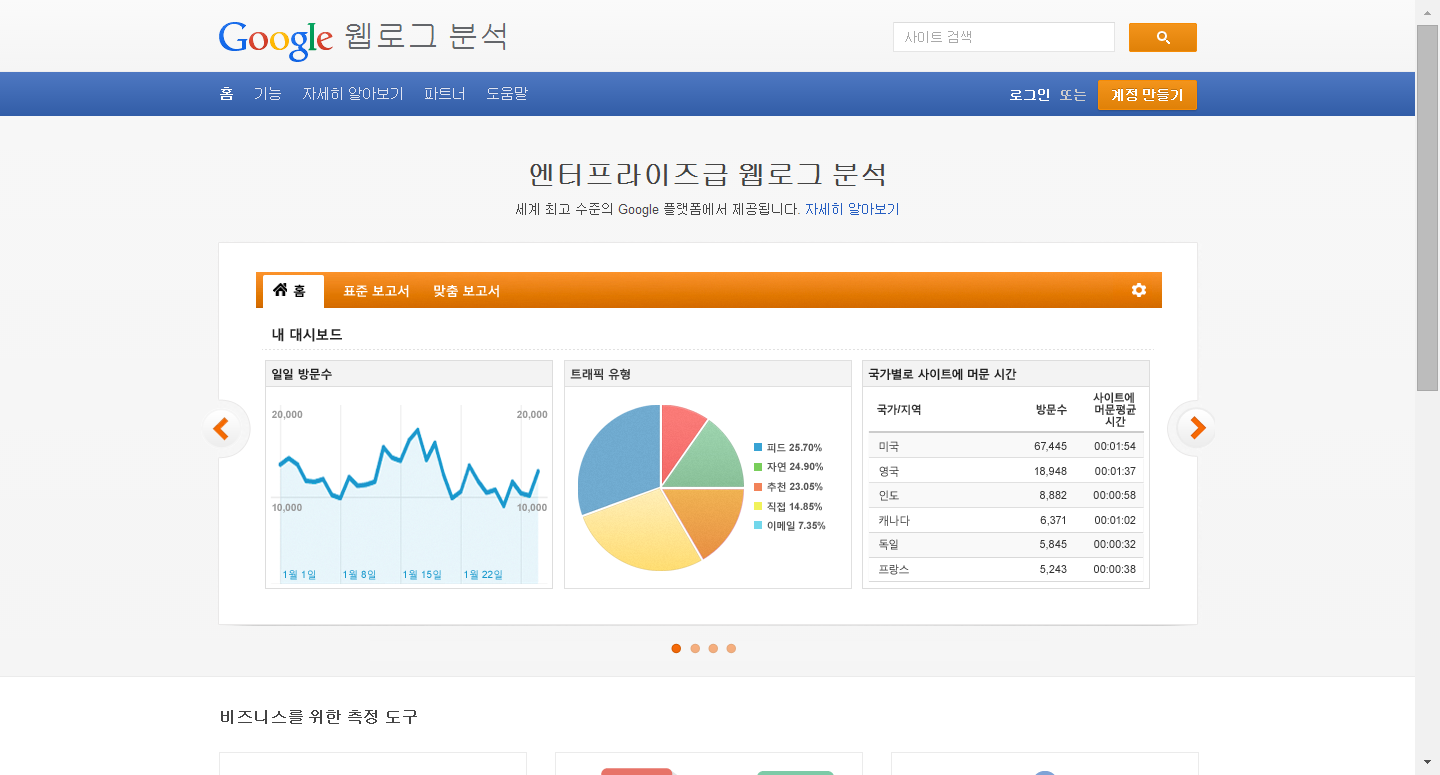This screenshot has height=775, width=1440.
Task: Click the 로그인 link
Action: (x=1029, y=95)
